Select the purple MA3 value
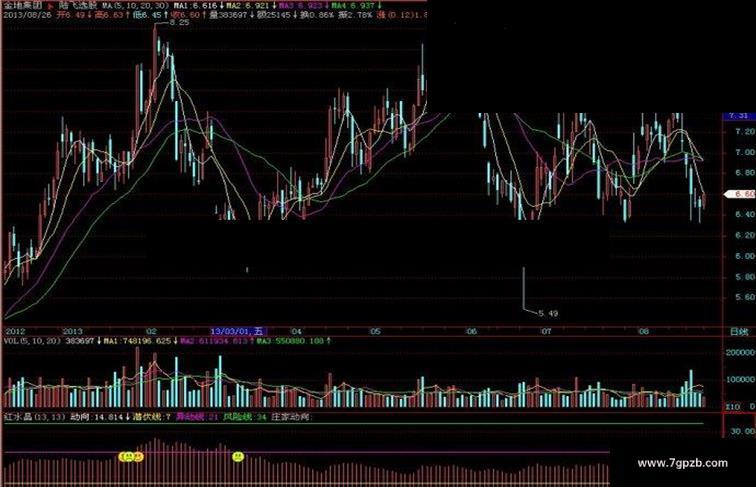Image resolution: width=756 pixels, height=487 pixels. pyautogui.click(x=303, y=6)
